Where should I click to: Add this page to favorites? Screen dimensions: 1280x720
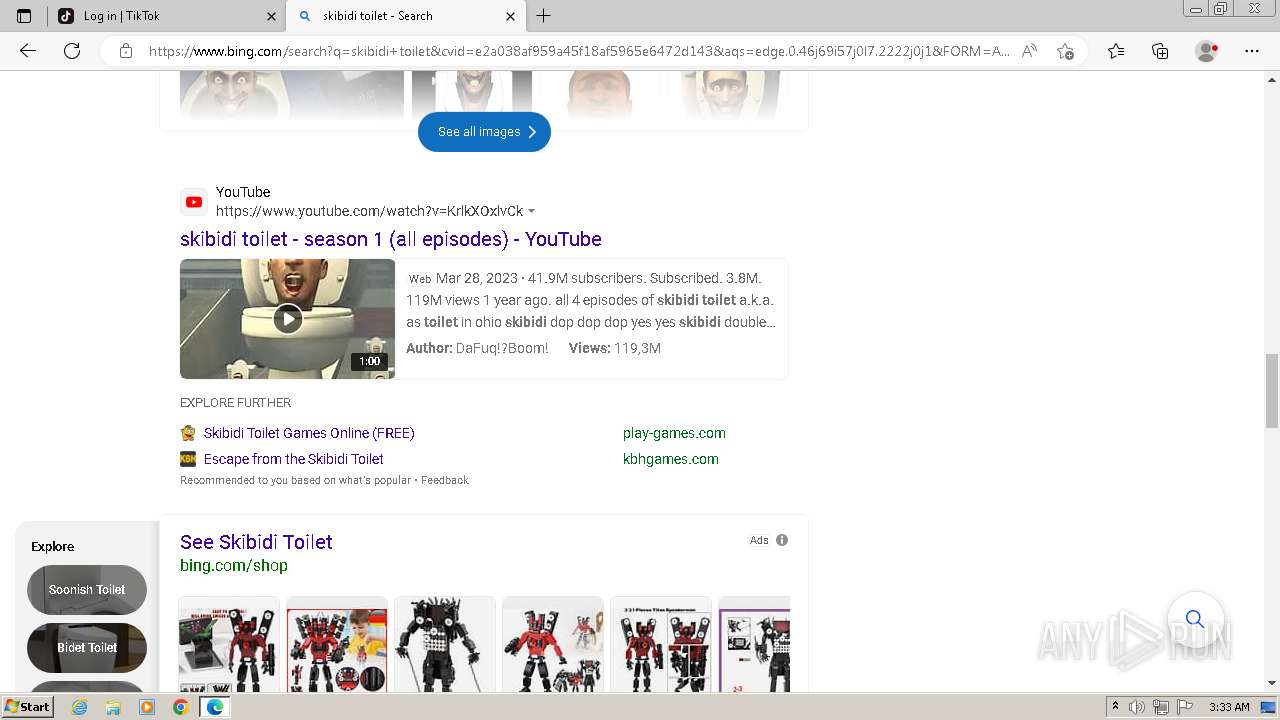tap(1065, 51)
